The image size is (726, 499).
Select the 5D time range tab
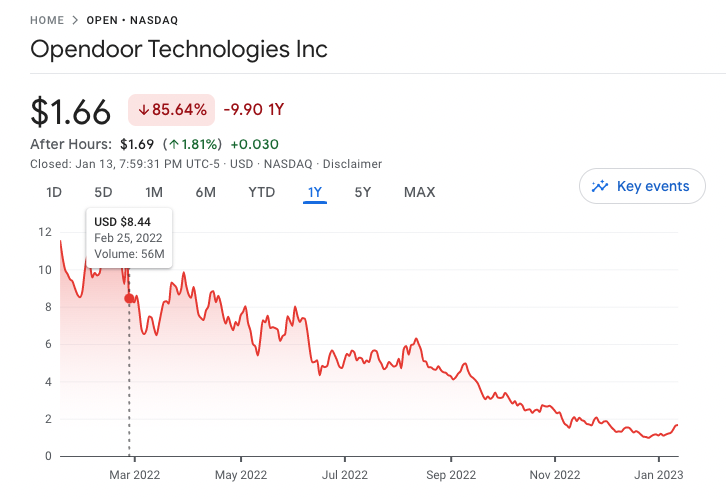point(103,192)
